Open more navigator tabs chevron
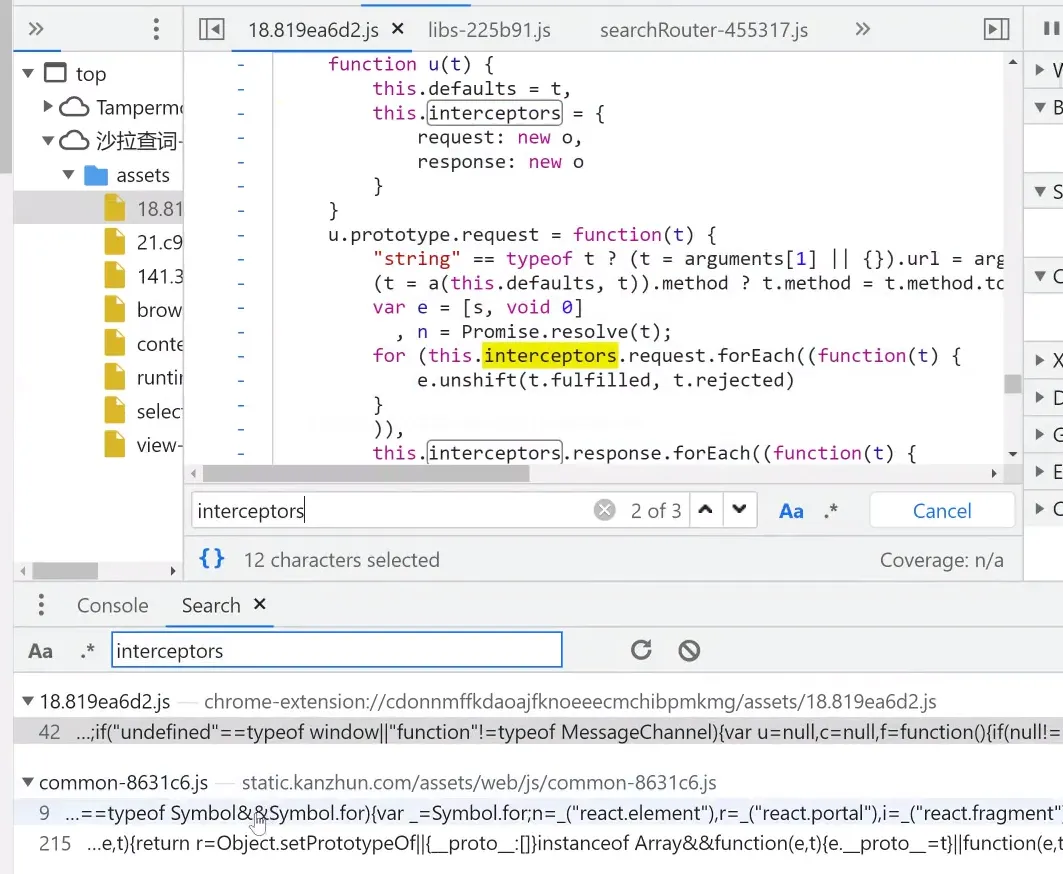The height and width of the screenshot is (874, 1063). (x=36, y=29)
